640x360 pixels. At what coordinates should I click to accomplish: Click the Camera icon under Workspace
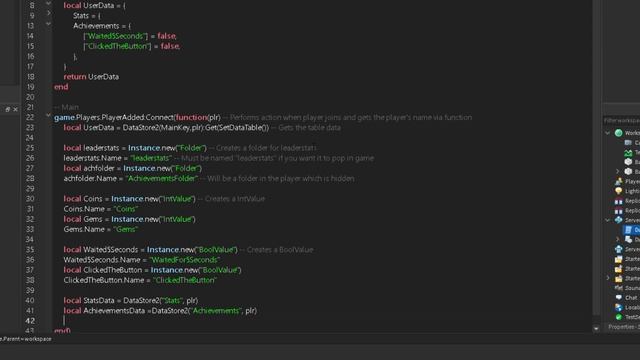(628, 142)
